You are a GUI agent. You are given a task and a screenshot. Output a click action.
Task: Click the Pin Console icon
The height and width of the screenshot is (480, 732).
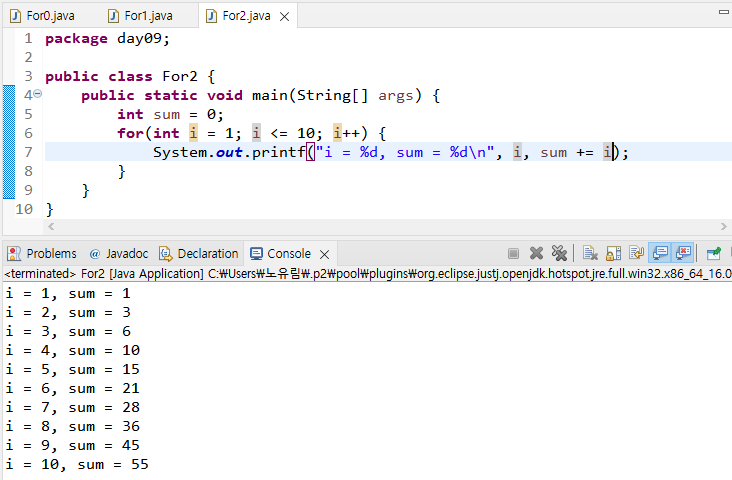pyautogui.click(x=714, y=254)
